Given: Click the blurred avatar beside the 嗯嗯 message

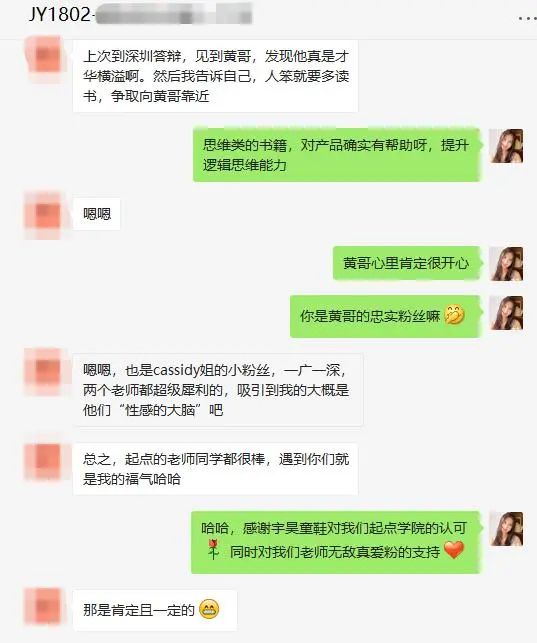Looking at the screenshot, I should point(43,214).
